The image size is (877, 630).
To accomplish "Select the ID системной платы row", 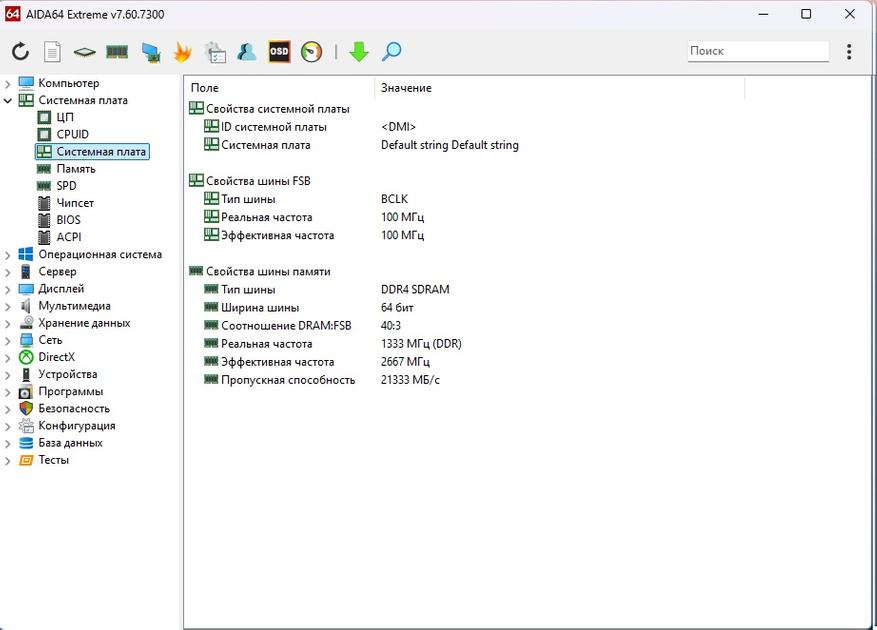I will click(274, 126).
